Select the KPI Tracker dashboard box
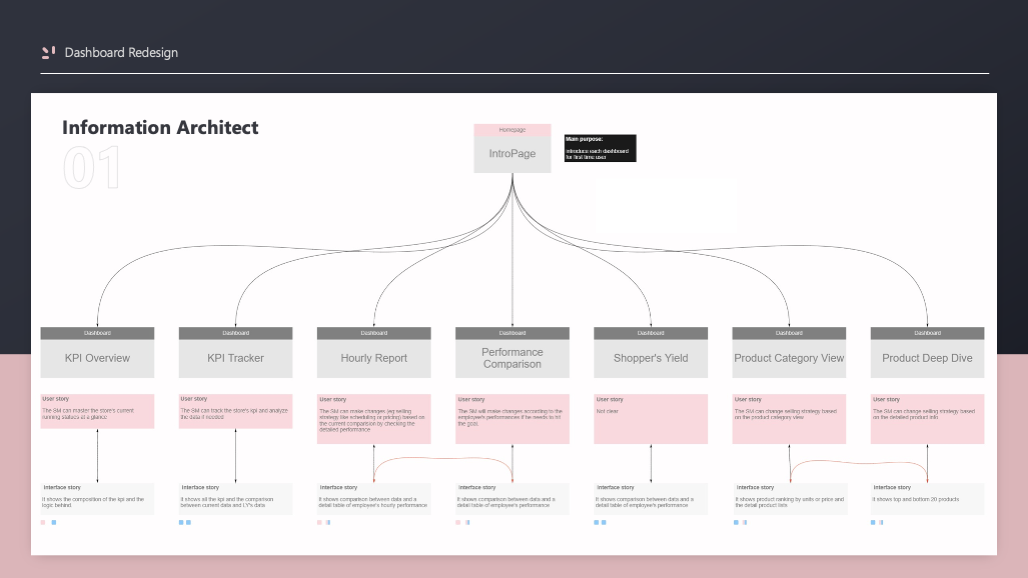The height and width of the screenshot is (578, 1028). (x=236, y=358)
